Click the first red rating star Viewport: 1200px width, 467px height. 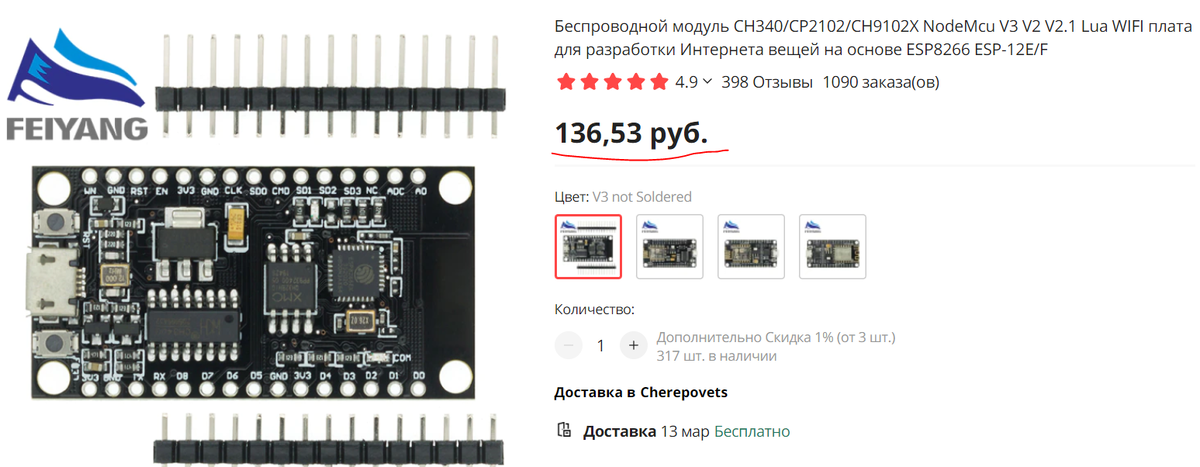click(565, 82)
